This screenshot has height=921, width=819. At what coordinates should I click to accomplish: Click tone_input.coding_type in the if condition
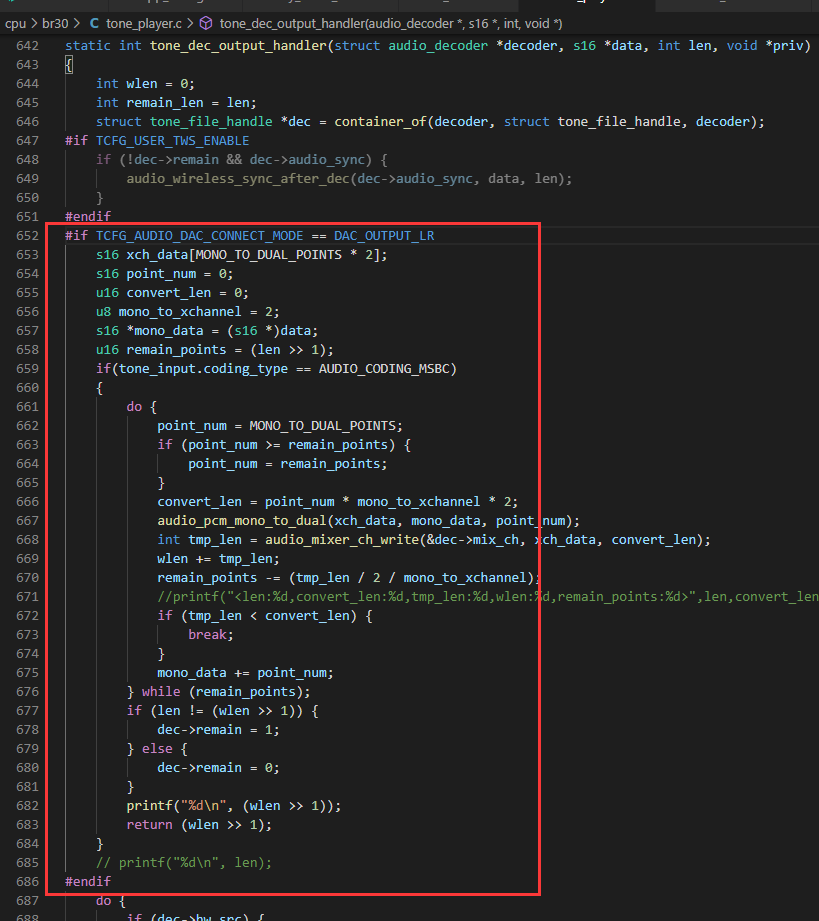click(x=203, y=369)
